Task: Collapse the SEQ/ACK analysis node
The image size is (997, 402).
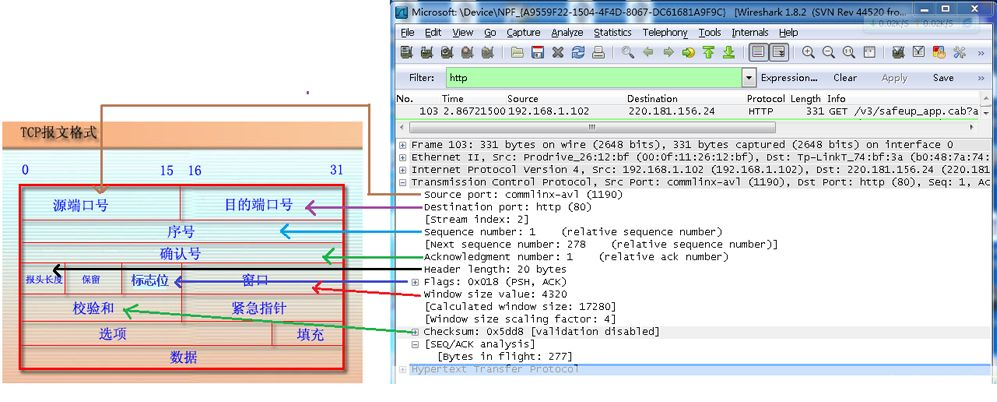Action: click(415, 344)
